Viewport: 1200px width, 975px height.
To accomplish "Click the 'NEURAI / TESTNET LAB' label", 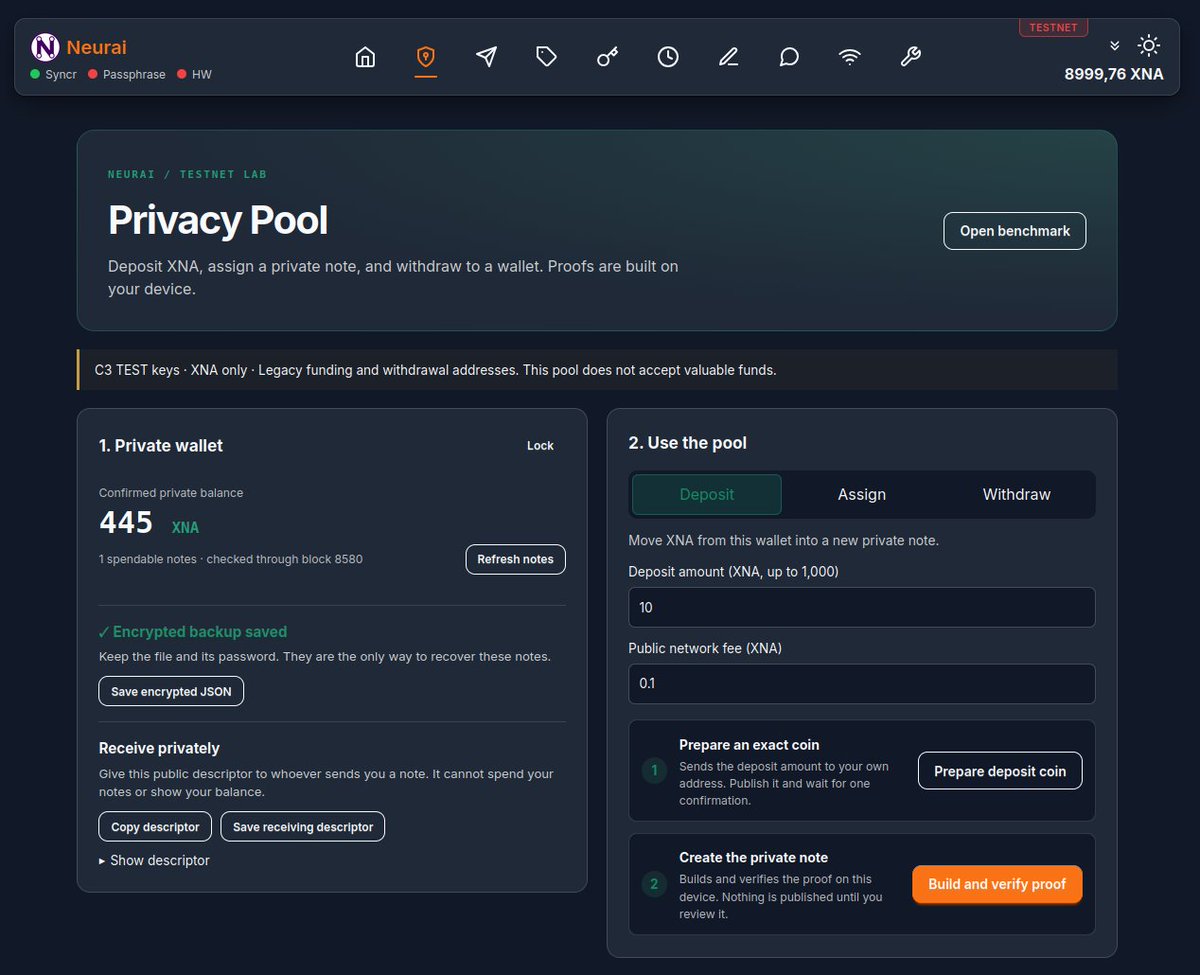I will [x=188, y=174].
